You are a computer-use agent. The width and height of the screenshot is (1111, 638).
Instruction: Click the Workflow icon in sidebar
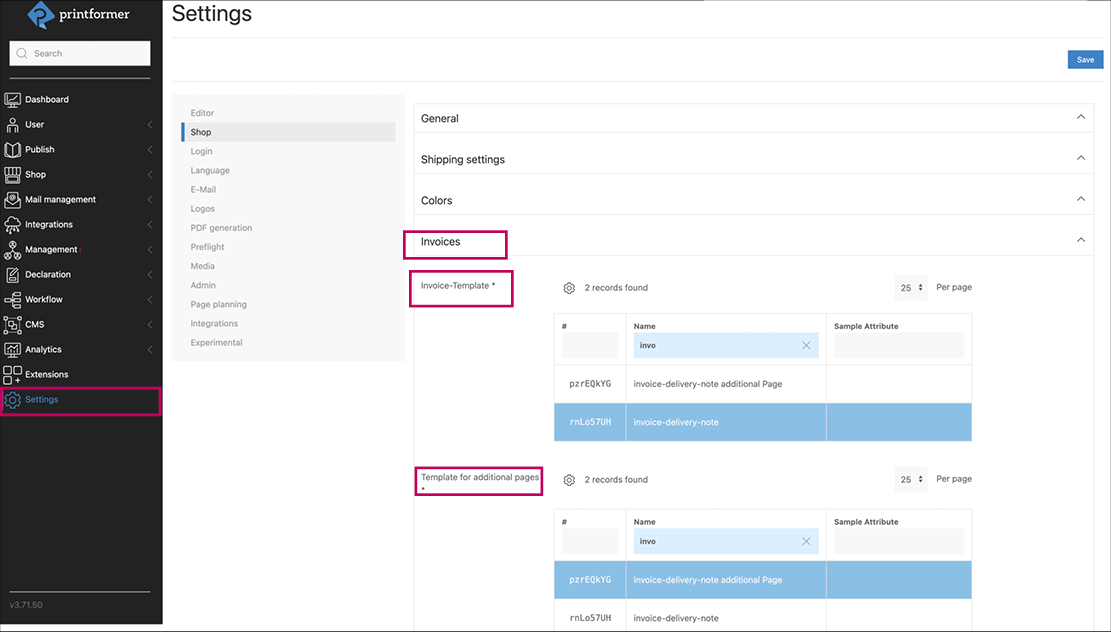click(12, 299)
